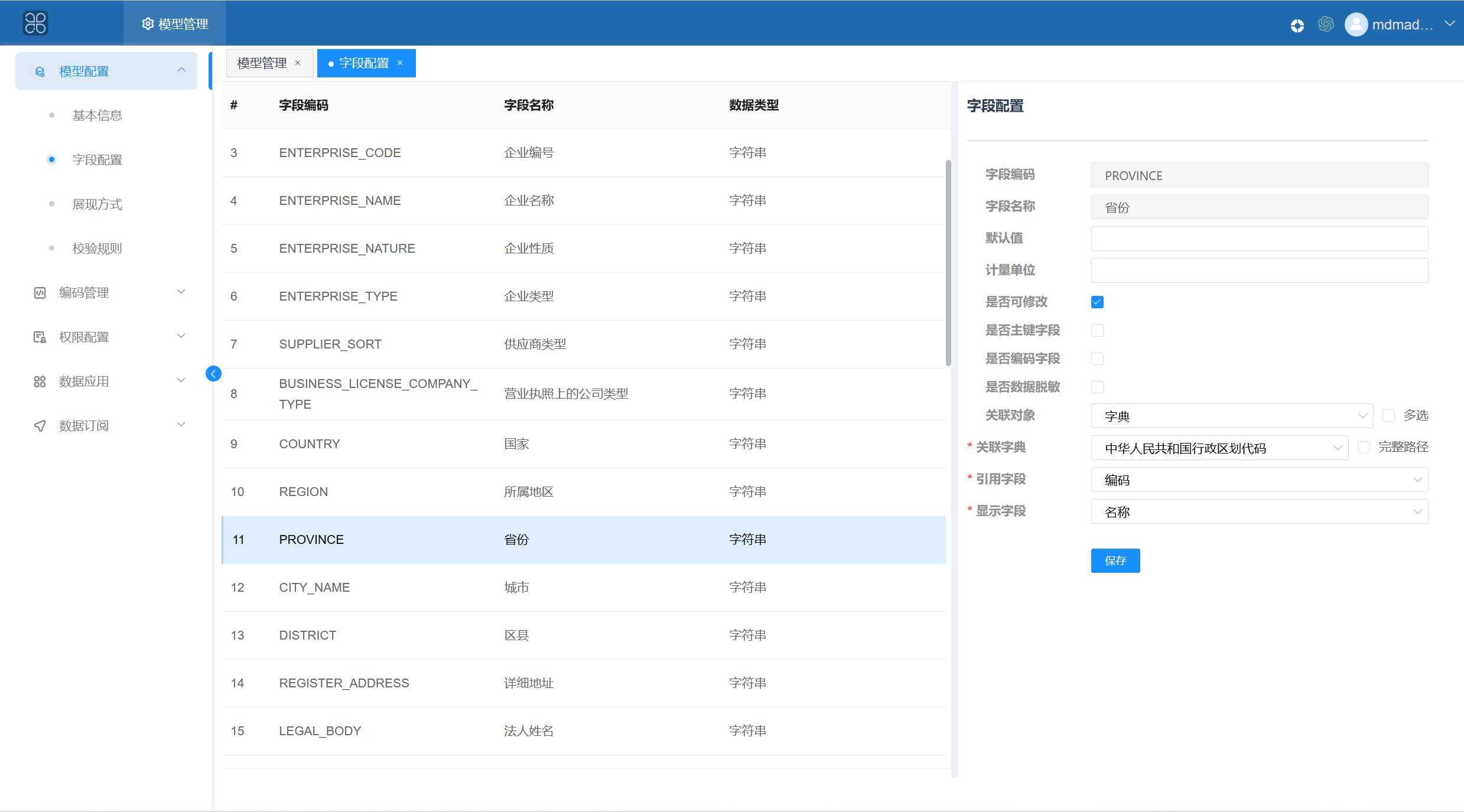Image resolution: width=1464 pixels, height=812 pixels.
Task: Open the 关联字典 dropdown
Action: (x=1219, y=448)
